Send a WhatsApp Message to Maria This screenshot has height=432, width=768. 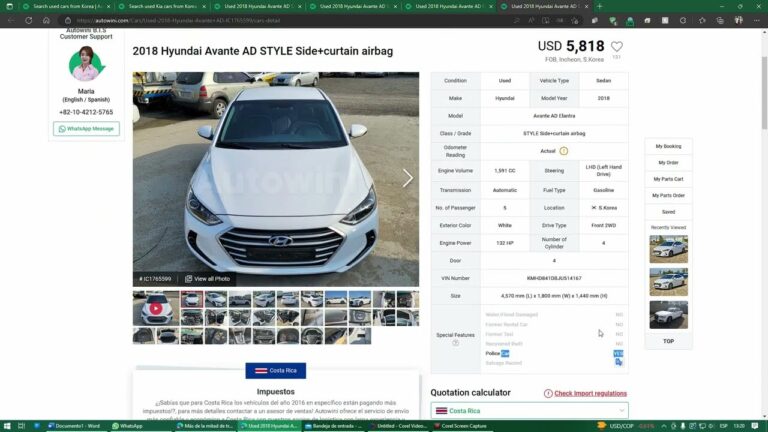(x=86, y=129)
